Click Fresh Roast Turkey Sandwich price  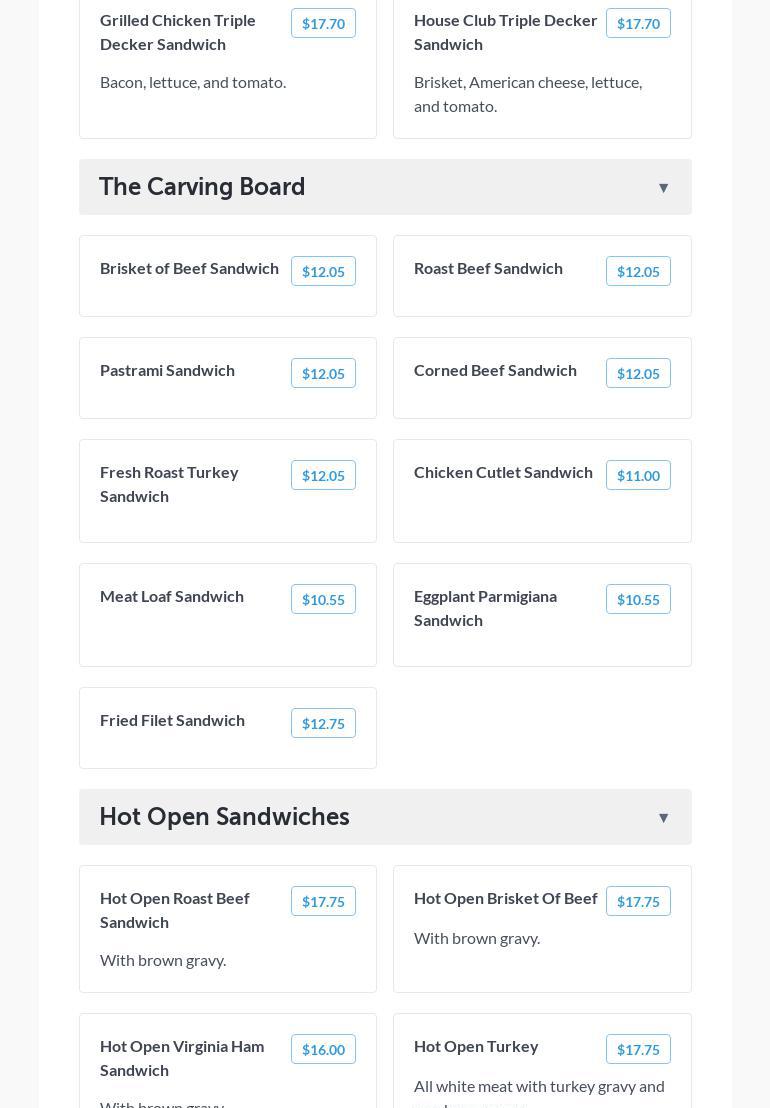pos(323,476)
